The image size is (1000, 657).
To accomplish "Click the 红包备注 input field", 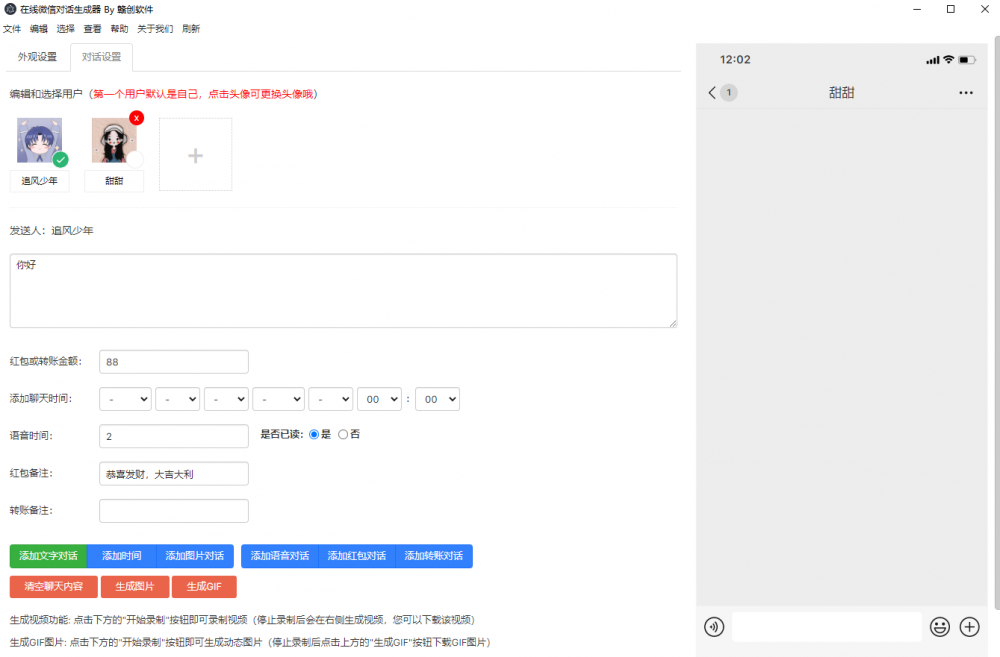I will click(x=173, y=474).
